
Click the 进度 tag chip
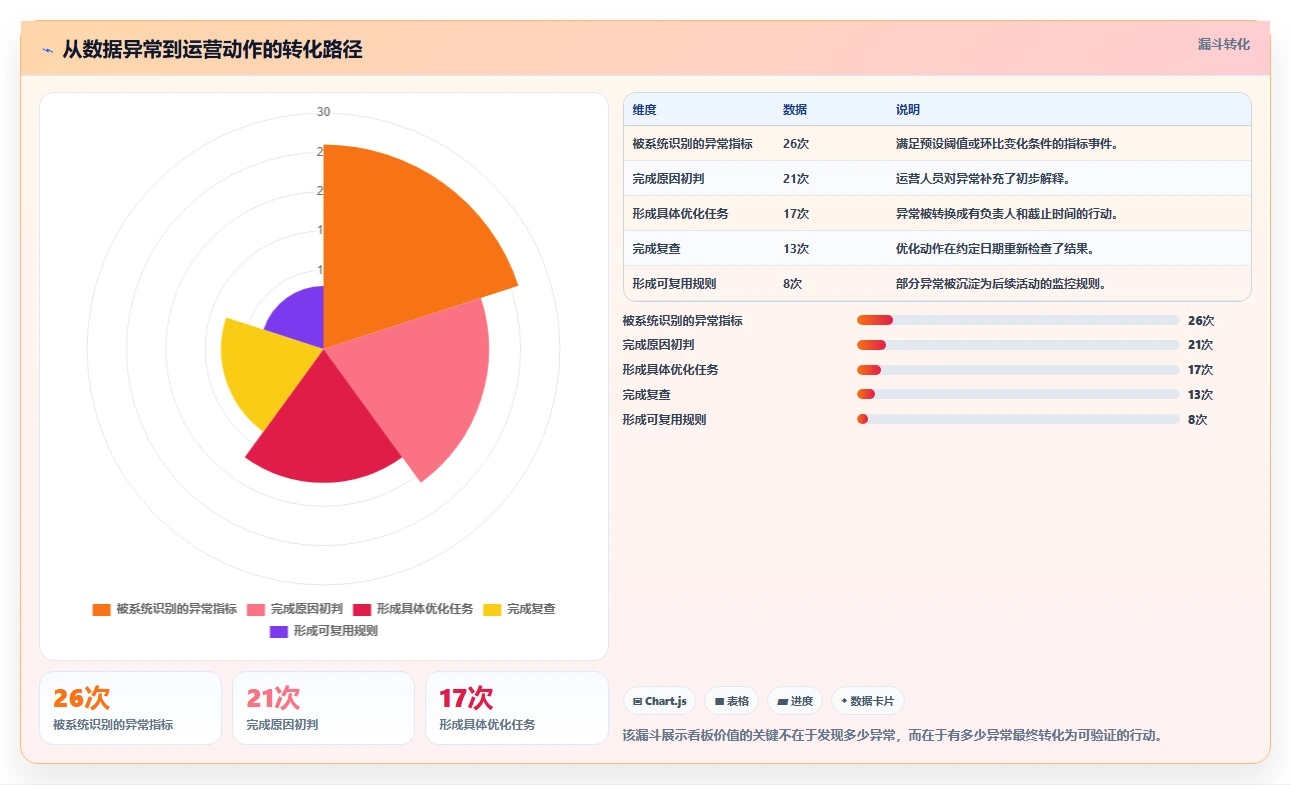[x=795, y=701]
